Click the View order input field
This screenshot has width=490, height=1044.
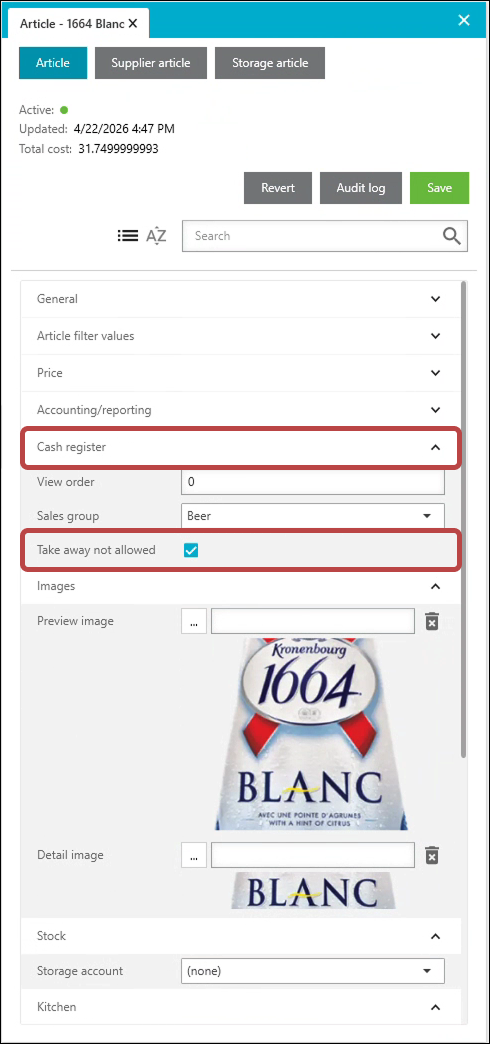(x=313, y=482)
